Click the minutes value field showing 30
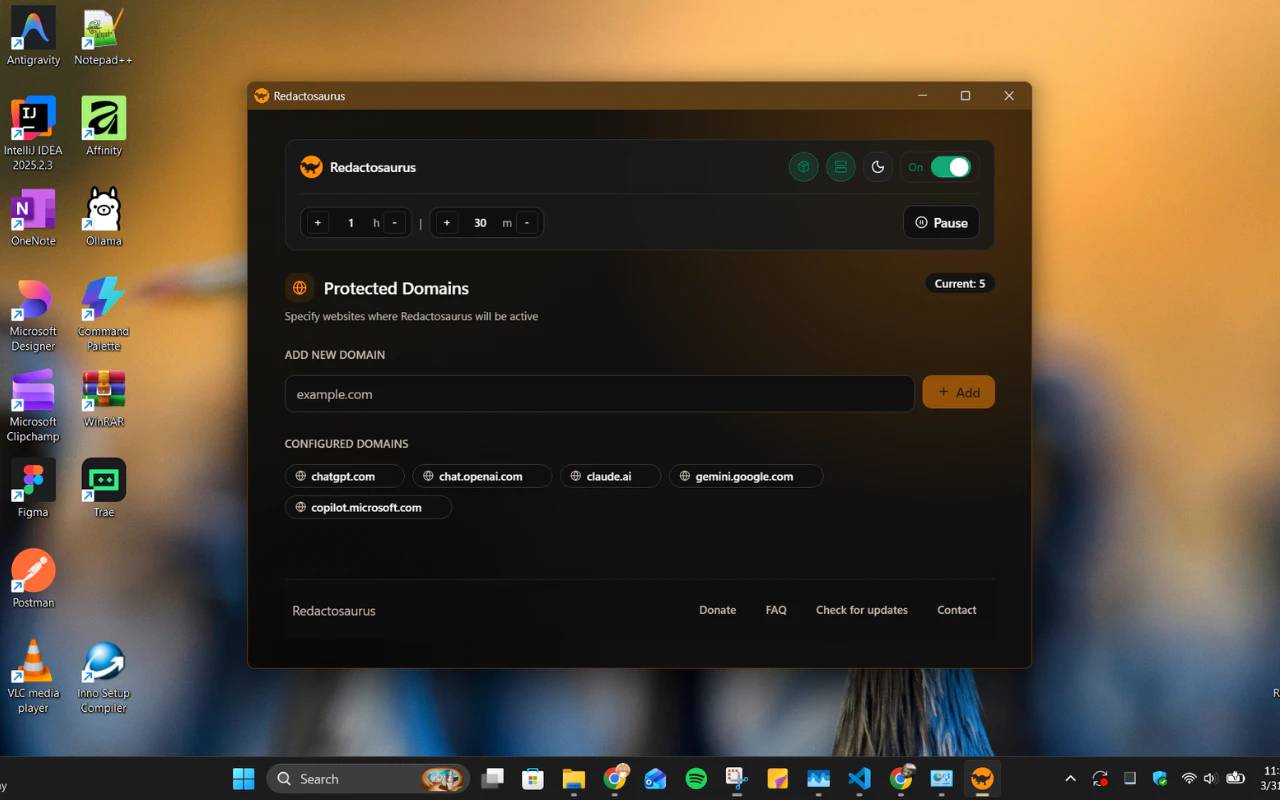The height and width of the screenshot is (800, 1280). coord(480,223)
